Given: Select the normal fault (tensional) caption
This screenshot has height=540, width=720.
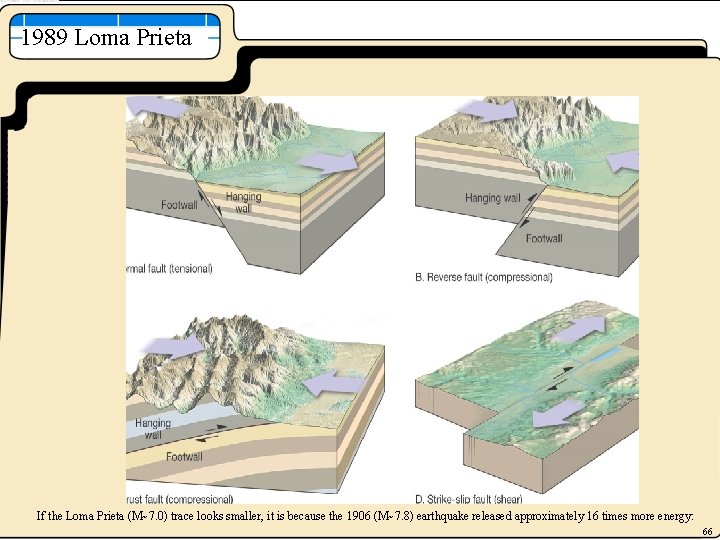Looking at the screenshot, I should pyautogui.click(x=169, y=269).
